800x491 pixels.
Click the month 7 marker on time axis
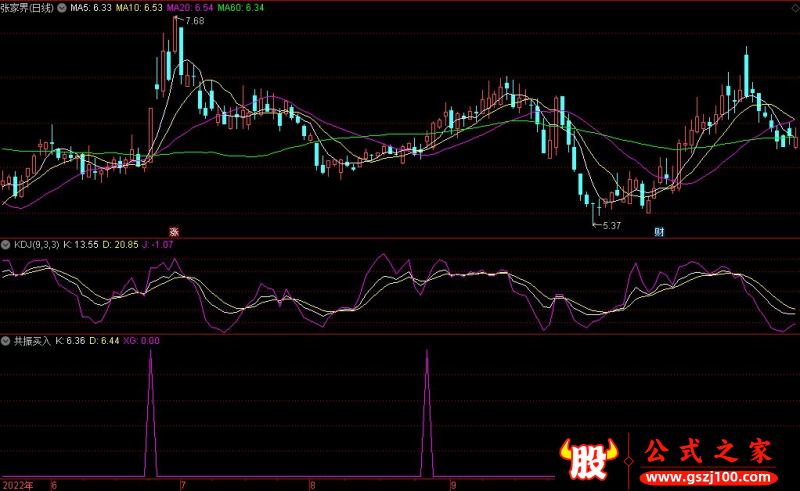183,485
